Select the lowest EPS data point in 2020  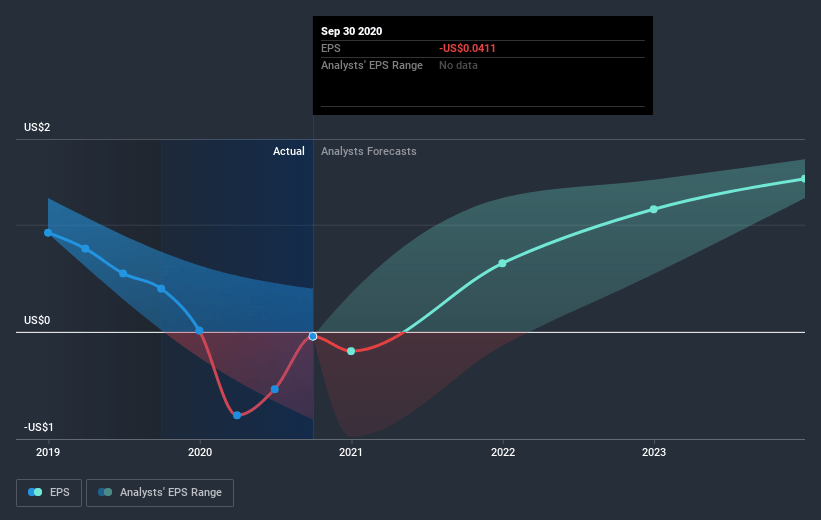tap(237, 415)
